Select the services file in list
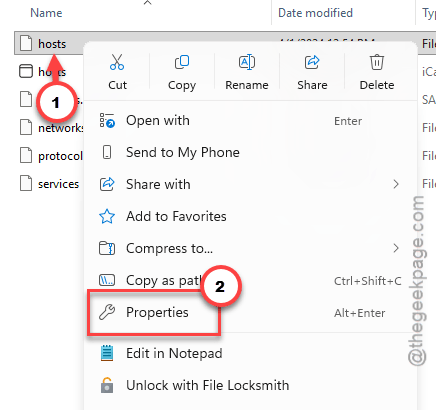436x410 pixels. (x=50, y=184)
